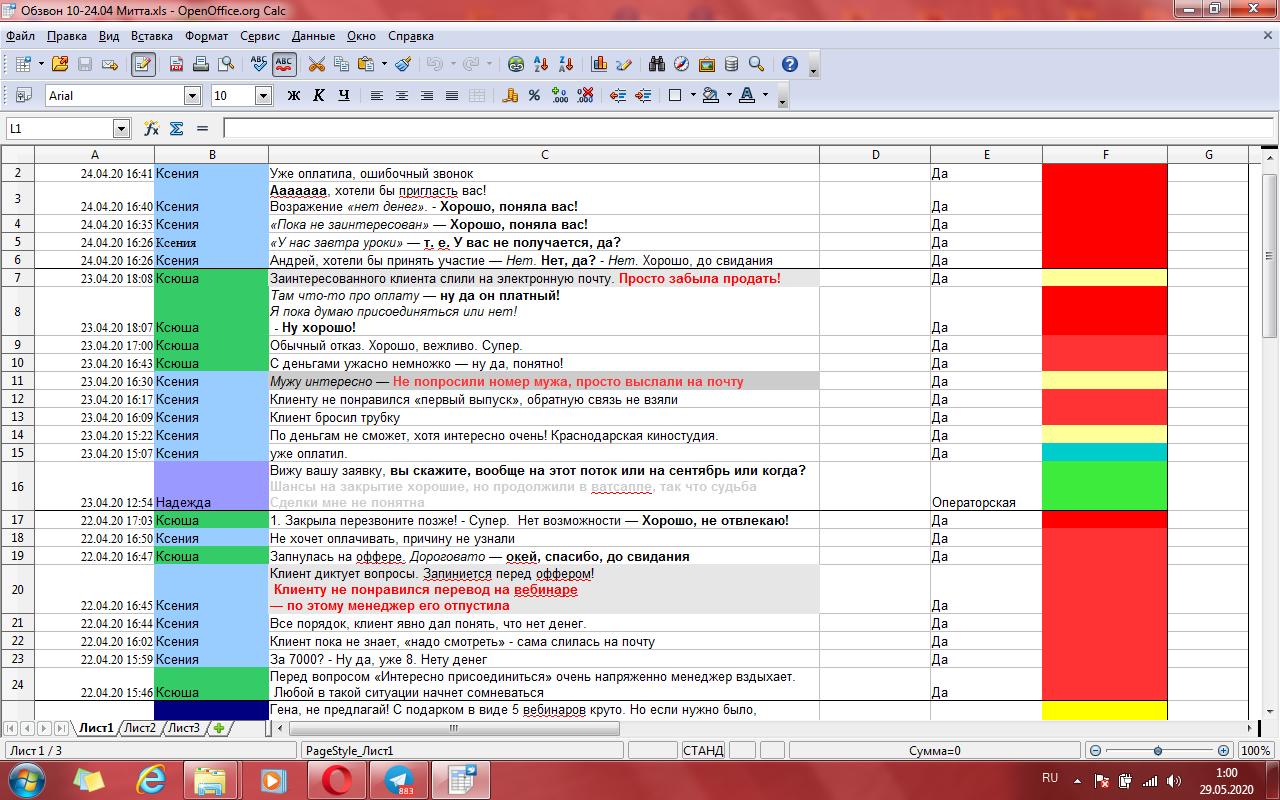Open the Page Preview icon
Screen dimensions: 1280x800
(x=226, y=64)
